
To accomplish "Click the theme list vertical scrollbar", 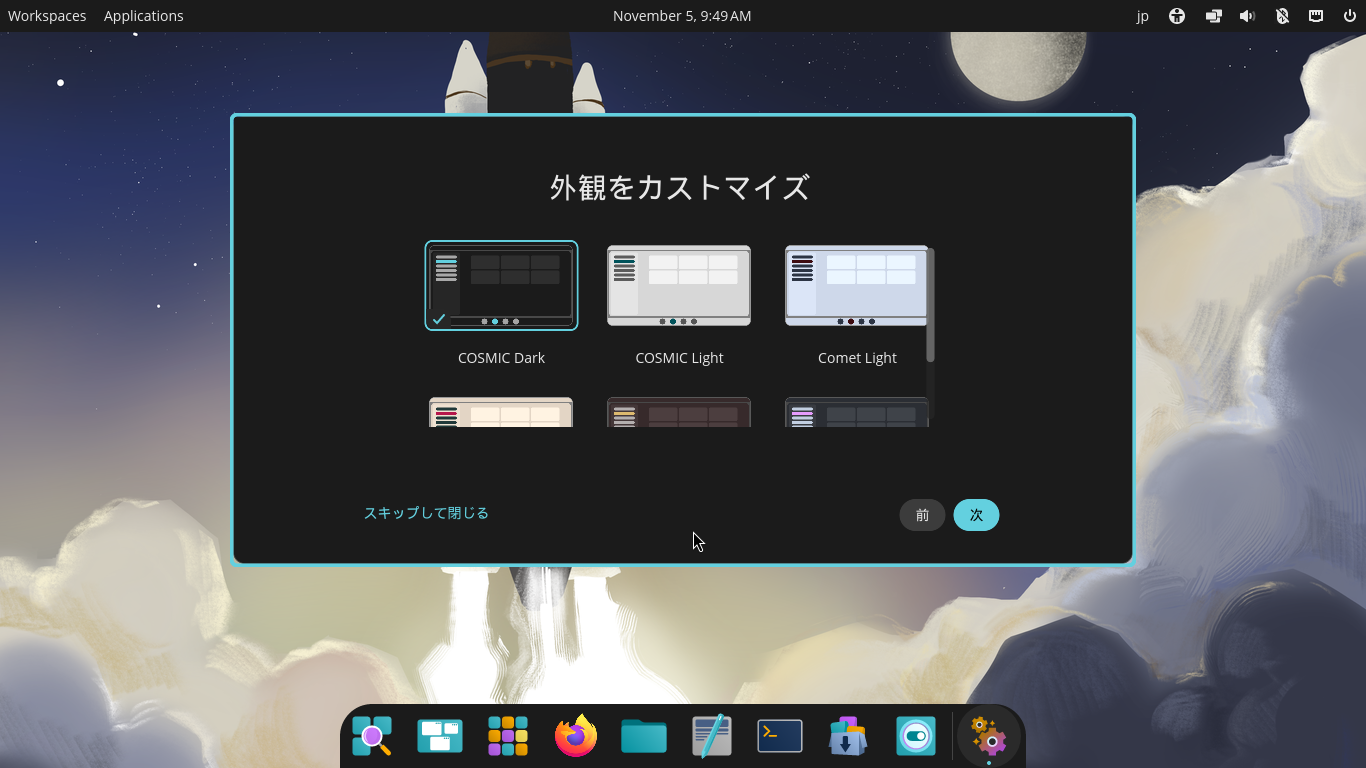I will (931, 305).
